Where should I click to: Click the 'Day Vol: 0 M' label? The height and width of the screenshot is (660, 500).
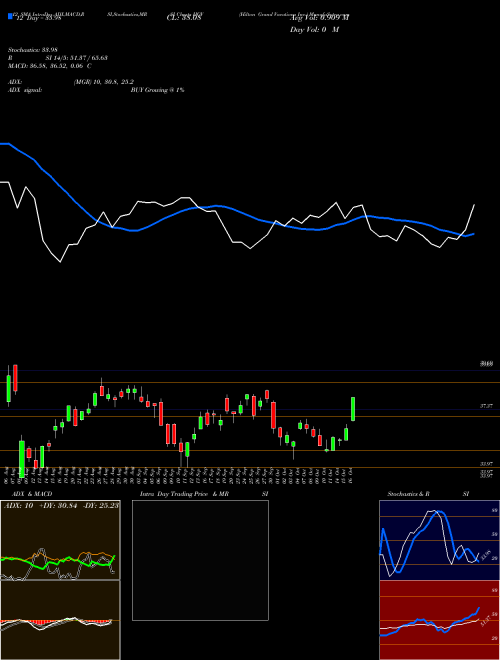pyautogui.click(x=314, y=30)
